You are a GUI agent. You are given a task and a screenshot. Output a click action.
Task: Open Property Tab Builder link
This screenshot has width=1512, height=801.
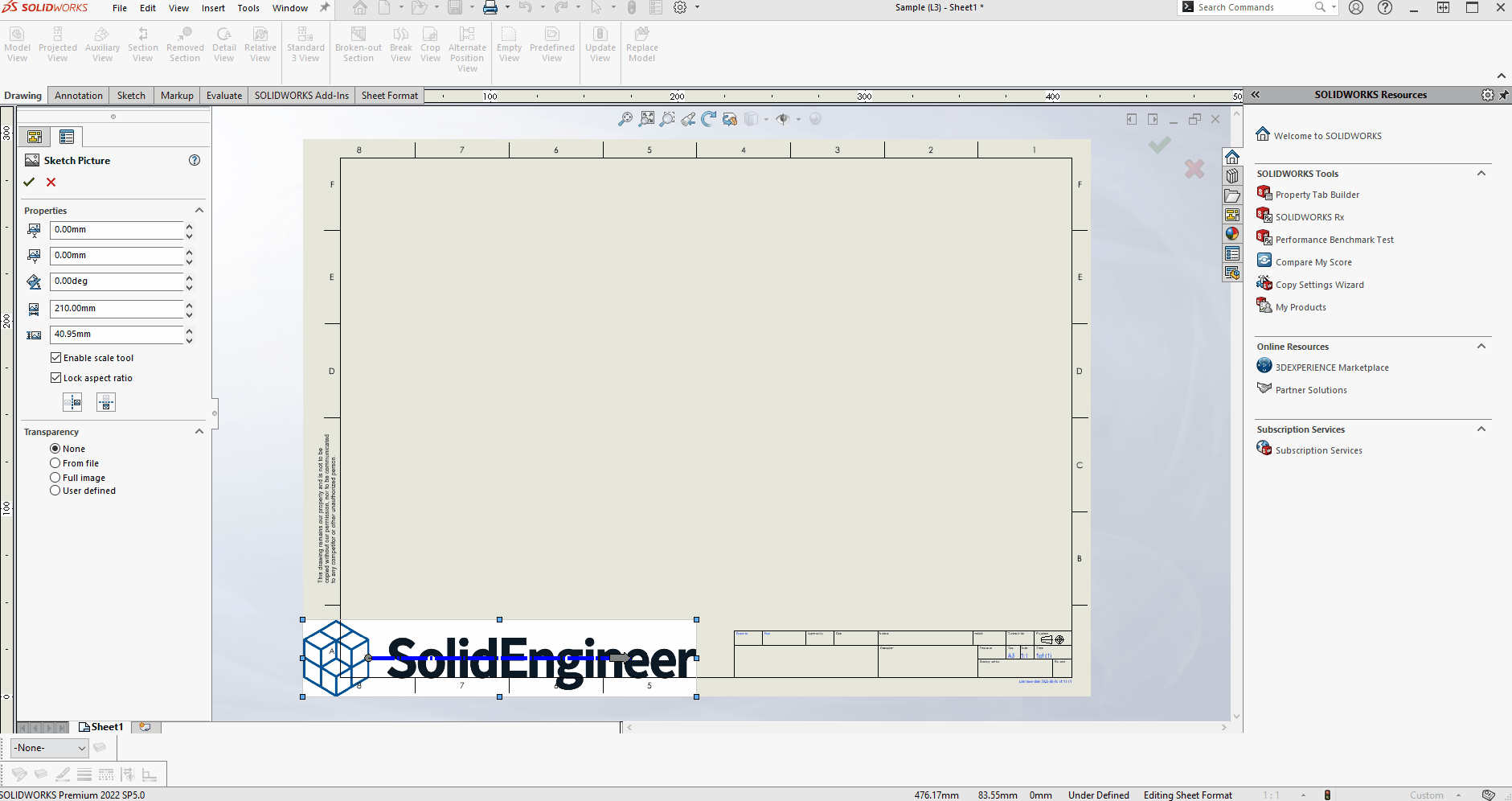coord(1317,195)
